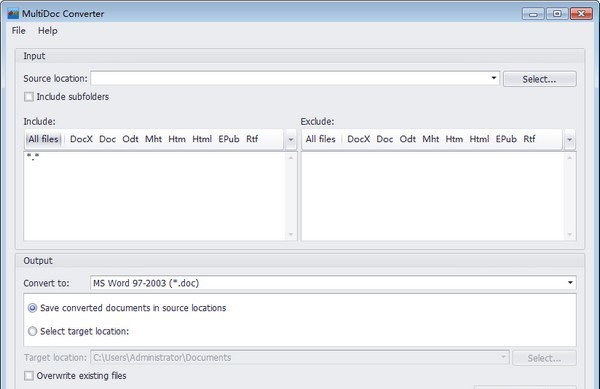The image size is (600, 389).
Task: Open the Help menu
Action: 47,31
